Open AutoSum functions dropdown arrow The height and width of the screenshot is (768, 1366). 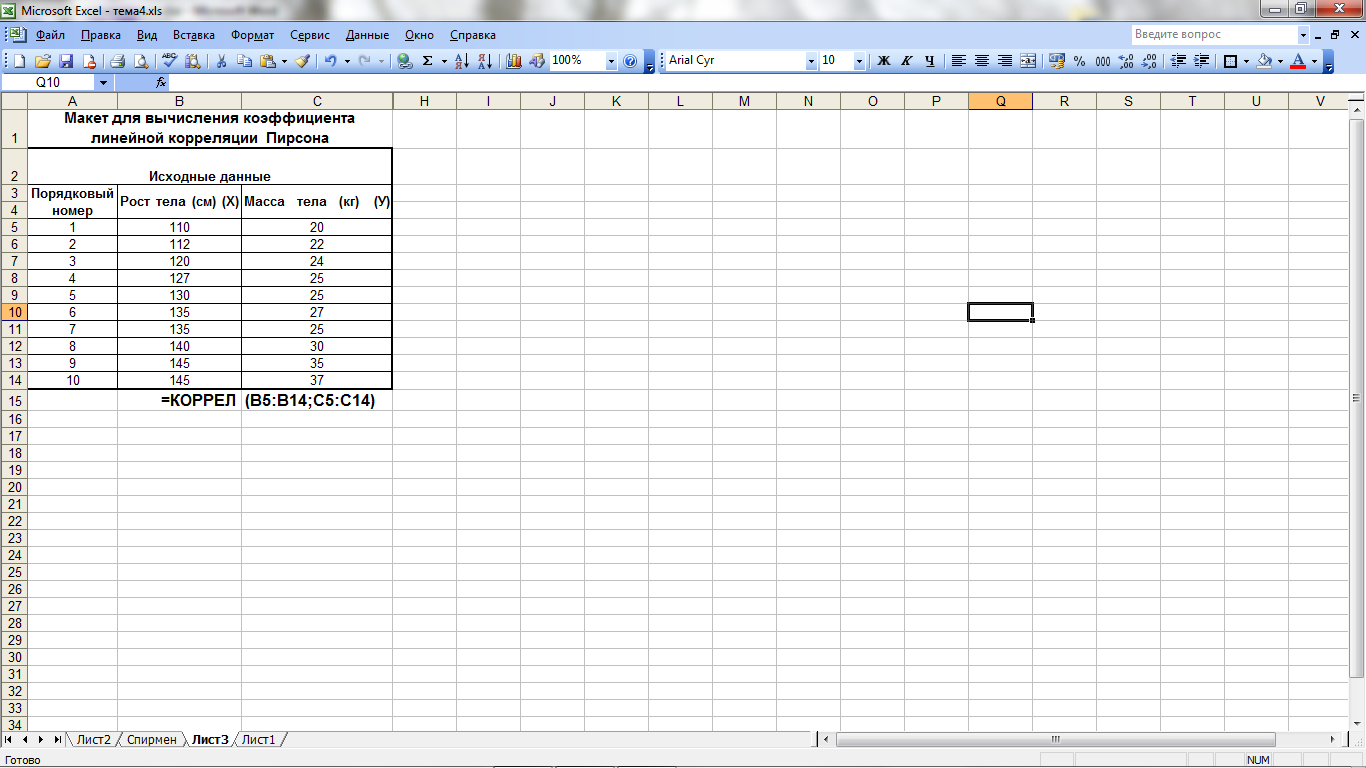pyautogui.click(x=444, y=61)
